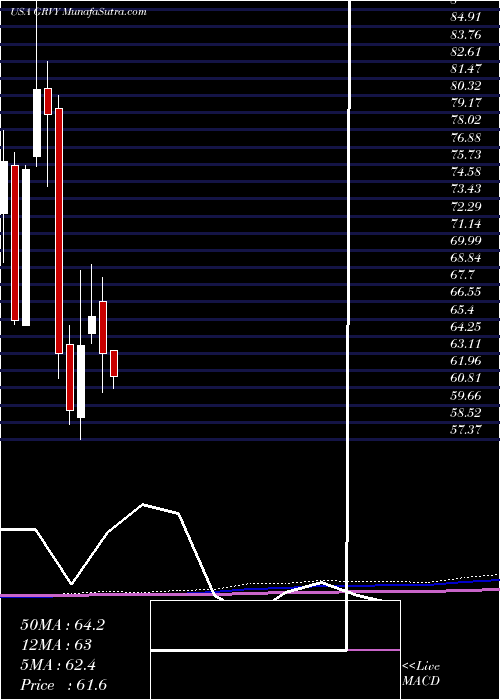Viewport: 500px width, 700px height.
Task: Click the 60.81 price axis label
Action: pyautogui.click(x=465, y=378)
